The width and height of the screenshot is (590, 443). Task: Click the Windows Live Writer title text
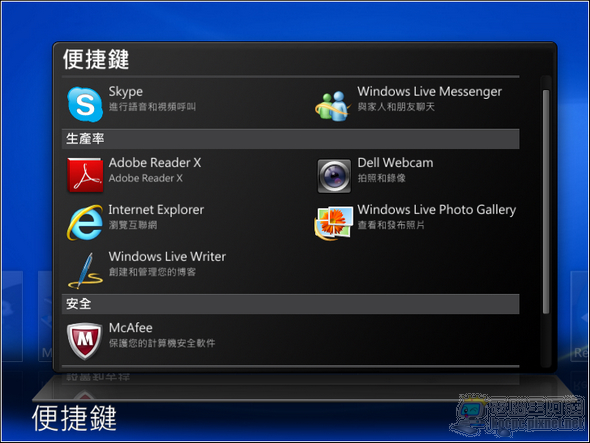167,256
